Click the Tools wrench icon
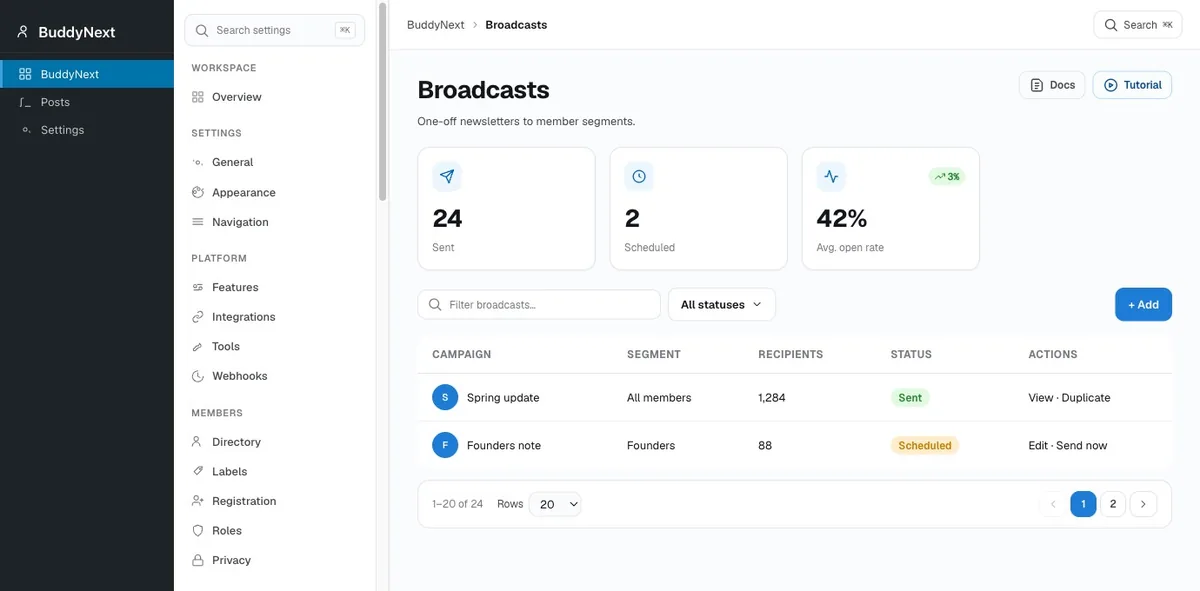 (198, 346)
